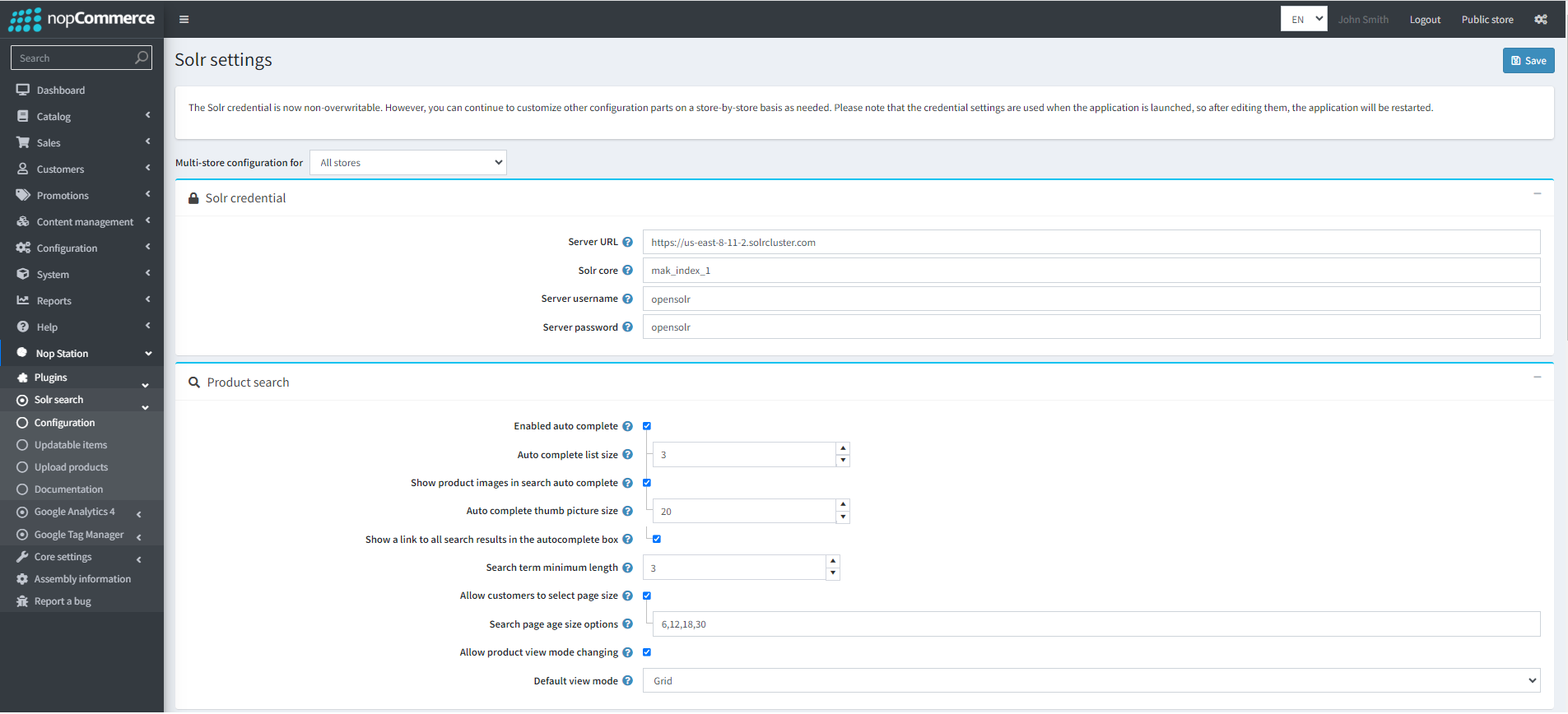The height and width of the screenshot is (714, 1568).
Task: Click the Content management cubes icon
Action: (23, 221)
